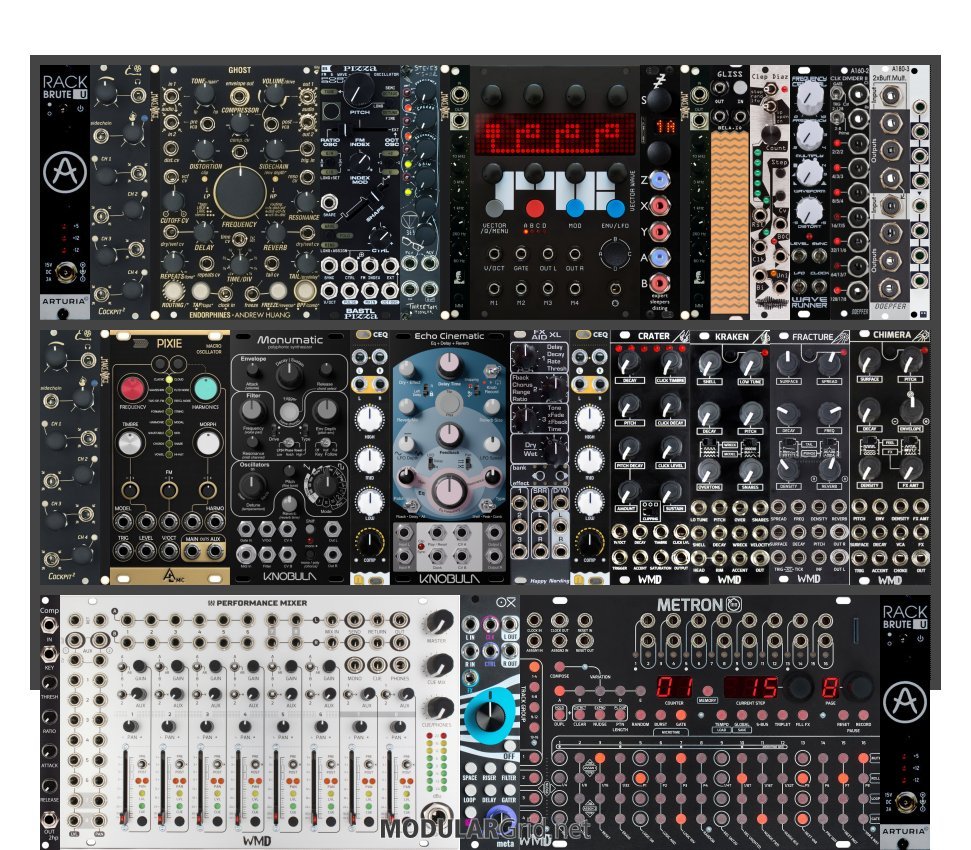The width and height of the screenshot is (971, 850).
Task: Click the CURRENT STEP display on Metron
Action: [x=752, y=687]
